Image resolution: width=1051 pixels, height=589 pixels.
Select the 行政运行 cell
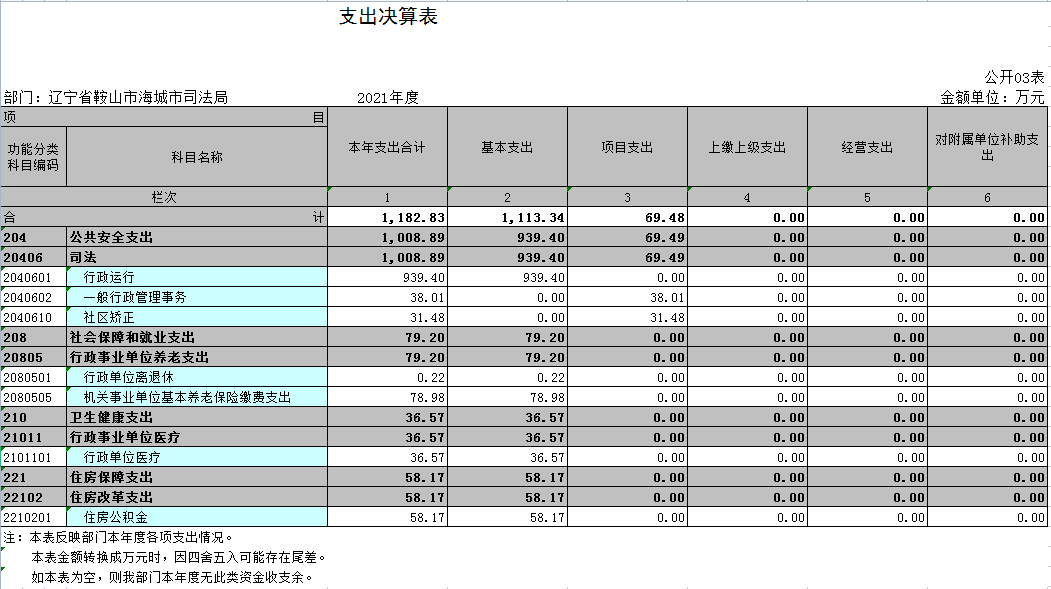(x=197, y=277)
